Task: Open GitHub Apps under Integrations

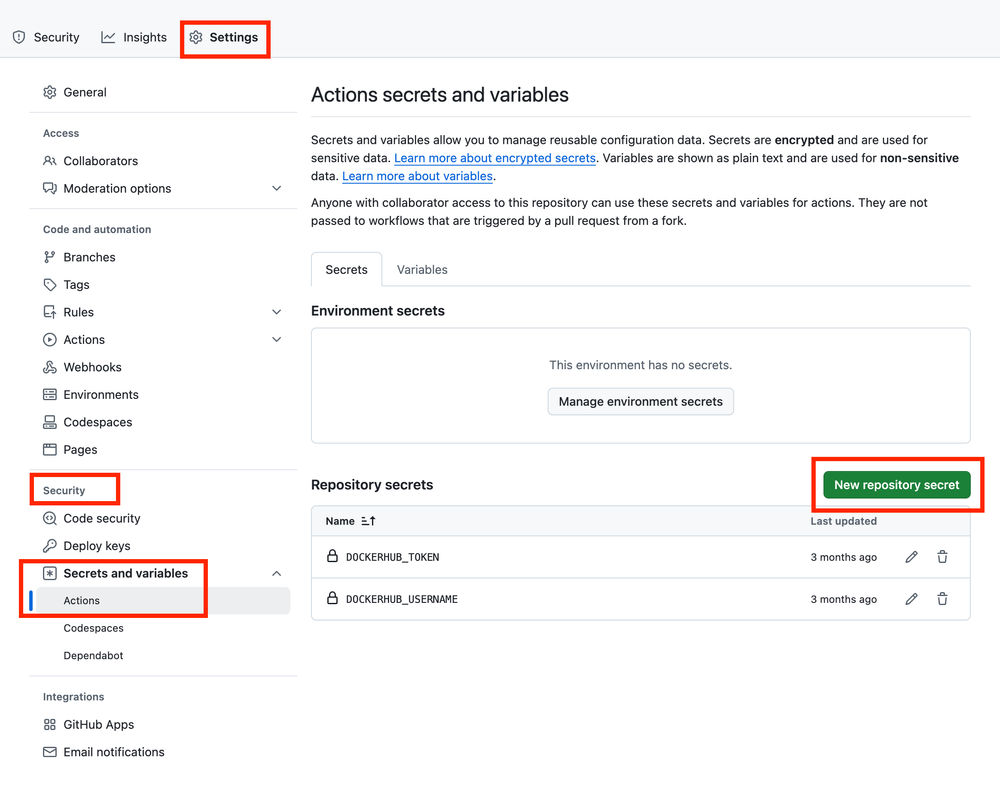Action: point(100,724)
